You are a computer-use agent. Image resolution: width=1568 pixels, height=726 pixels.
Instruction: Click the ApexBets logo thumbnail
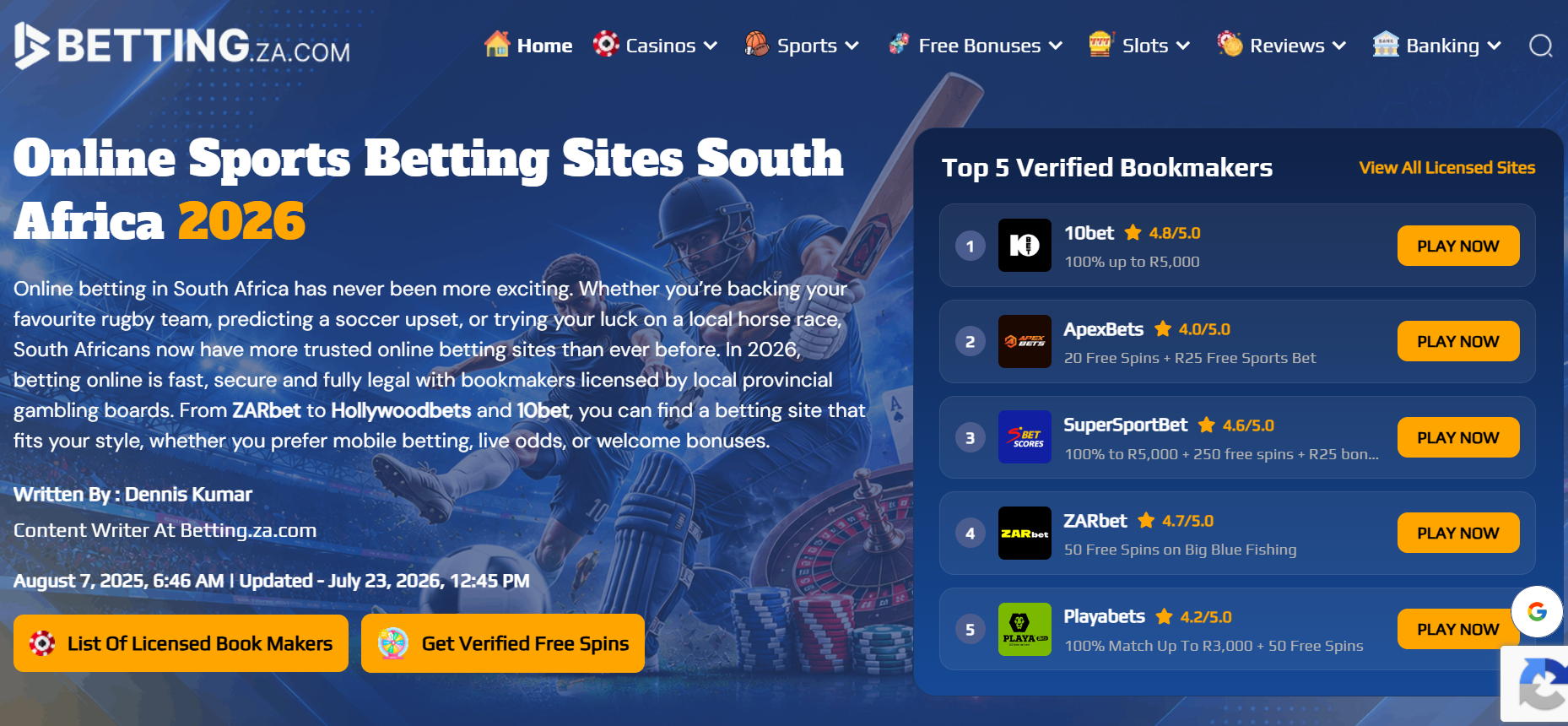(x=1025, y=342)
